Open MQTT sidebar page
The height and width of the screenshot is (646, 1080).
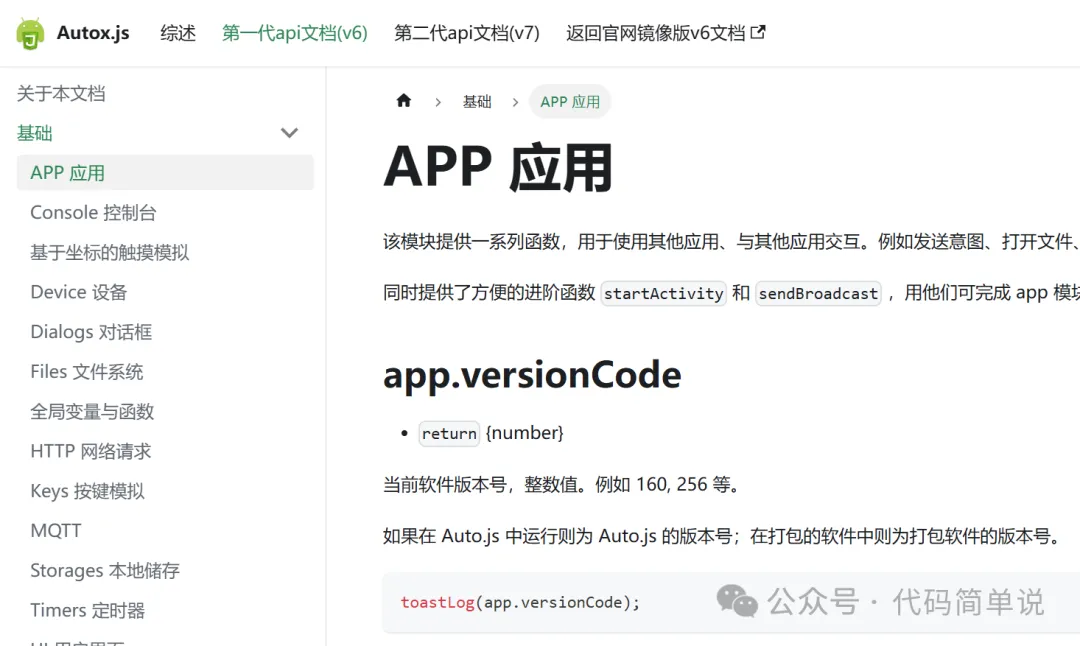click(x=56, y=531)
